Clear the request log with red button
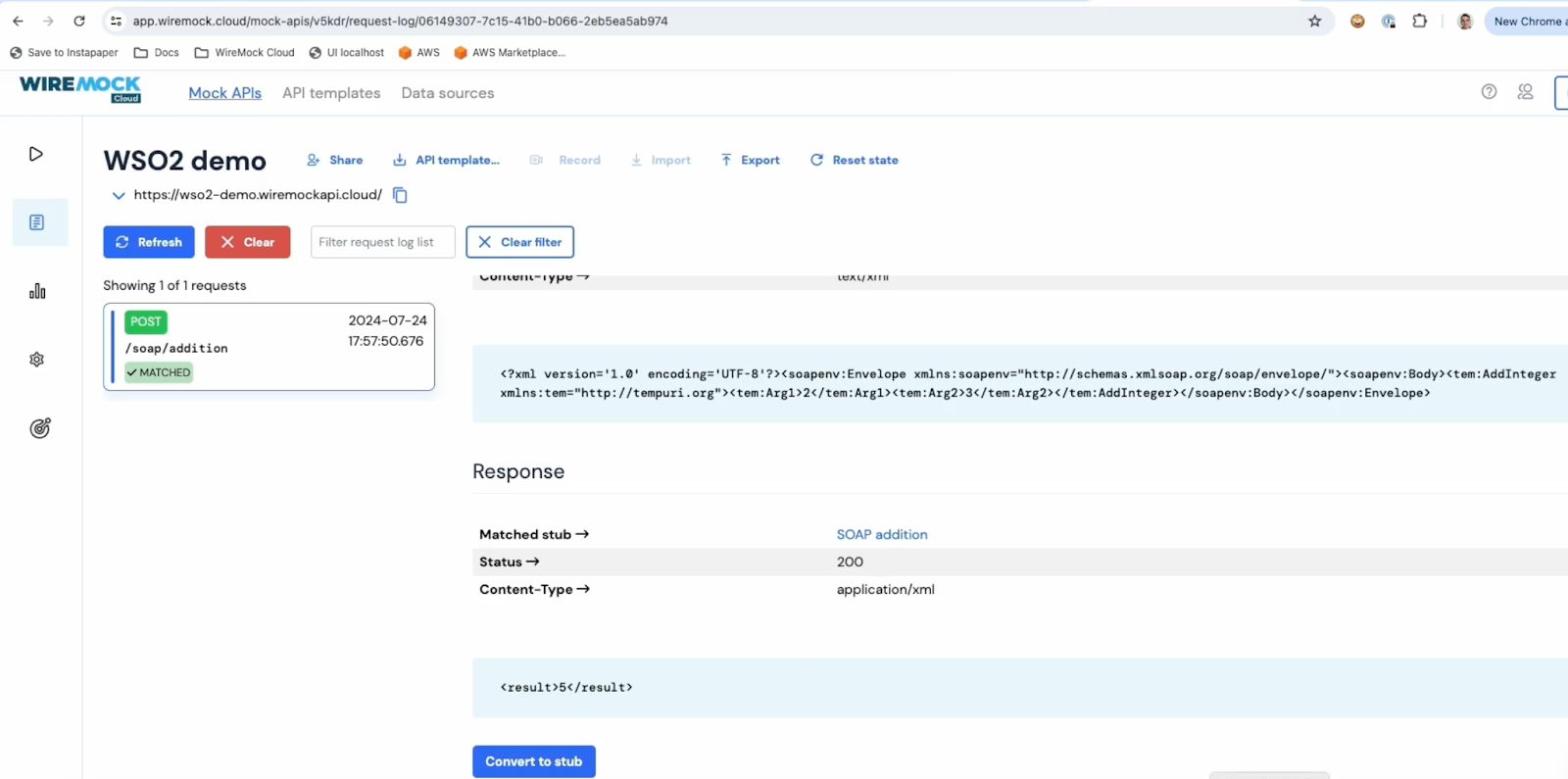Screen dimensions: 1568x779 pyautogui.click(x=248, y=242)
